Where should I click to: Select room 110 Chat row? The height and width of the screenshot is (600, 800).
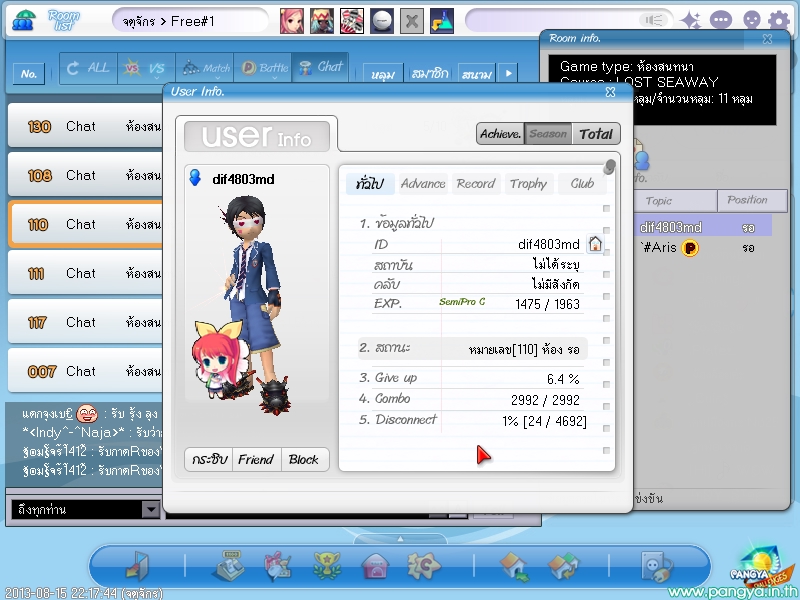coord(87,224)
